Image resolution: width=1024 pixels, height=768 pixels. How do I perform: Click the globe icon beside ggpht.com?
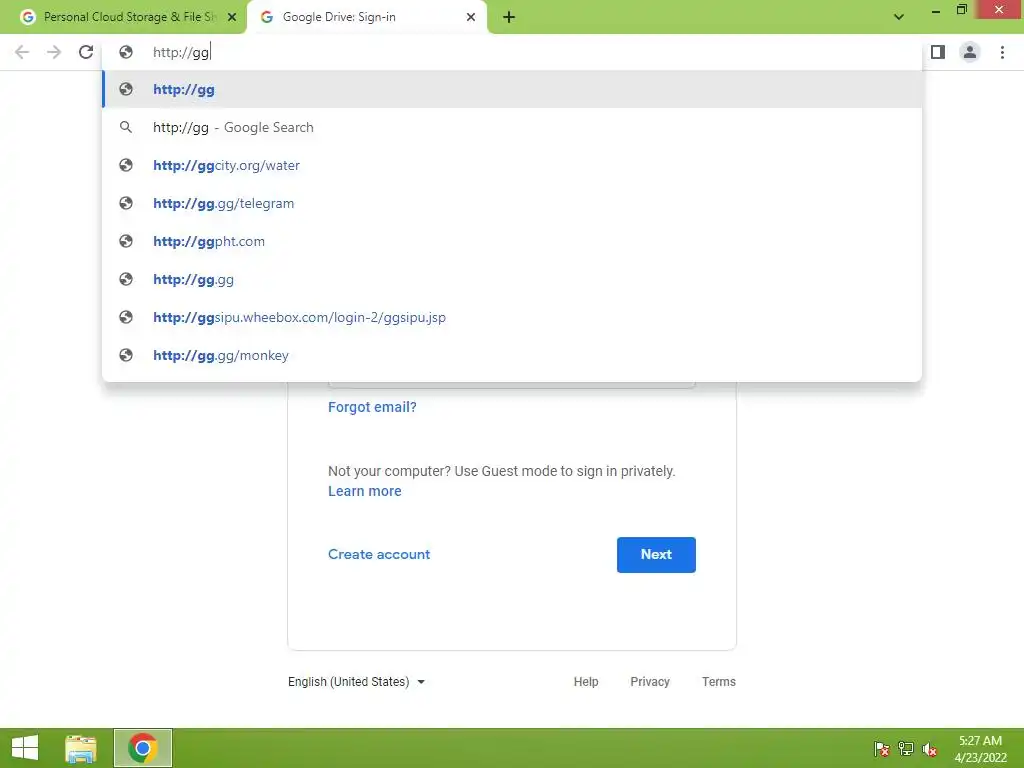pyautogui.click(x=126, y=241)
